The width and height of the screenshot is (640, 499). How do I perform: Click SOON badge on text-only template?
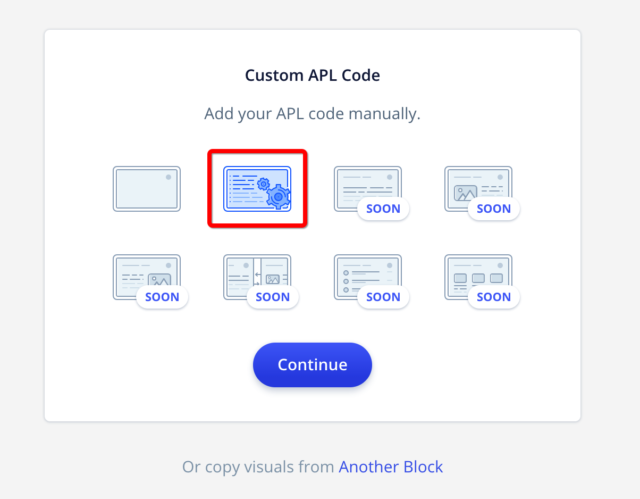click(383, 208)
